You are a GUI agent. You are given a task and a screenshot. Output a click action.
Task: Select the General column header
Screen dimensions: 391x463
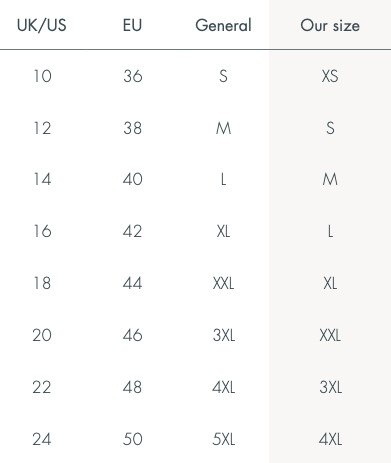tap(223, 25)
